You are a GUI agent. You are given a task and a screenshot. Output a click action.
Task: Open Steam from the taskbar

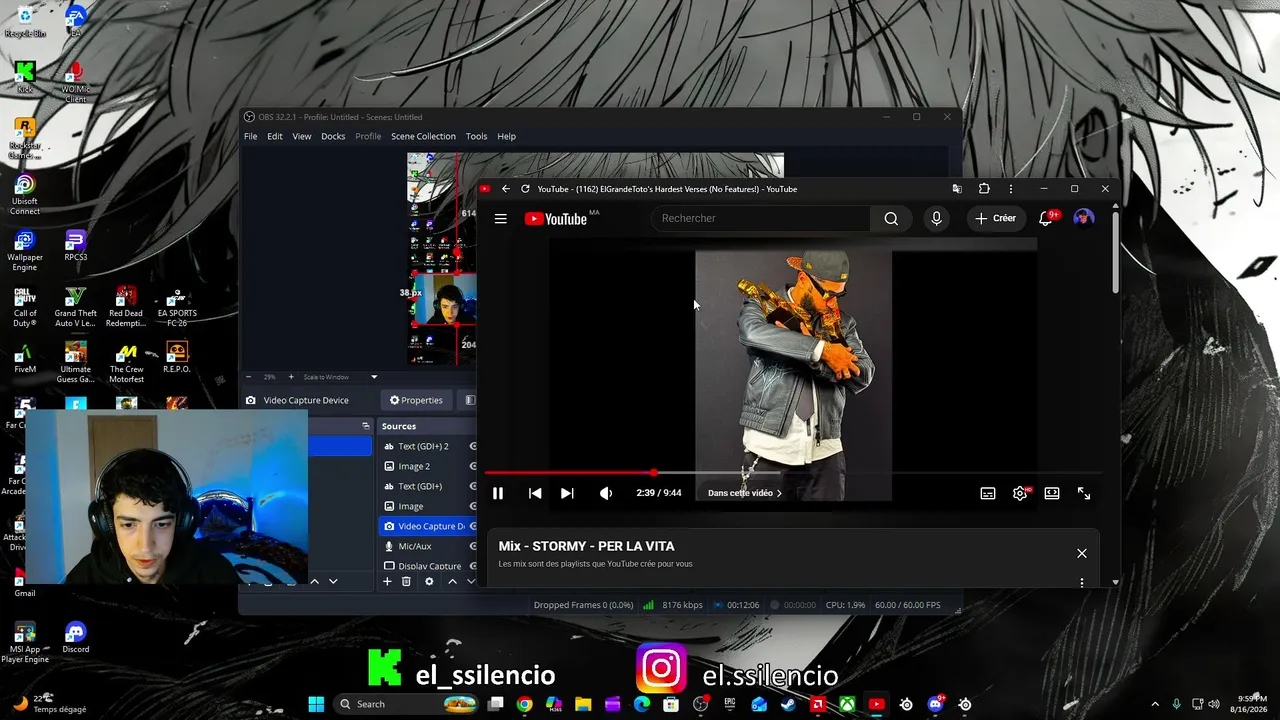tap(788, 704)
